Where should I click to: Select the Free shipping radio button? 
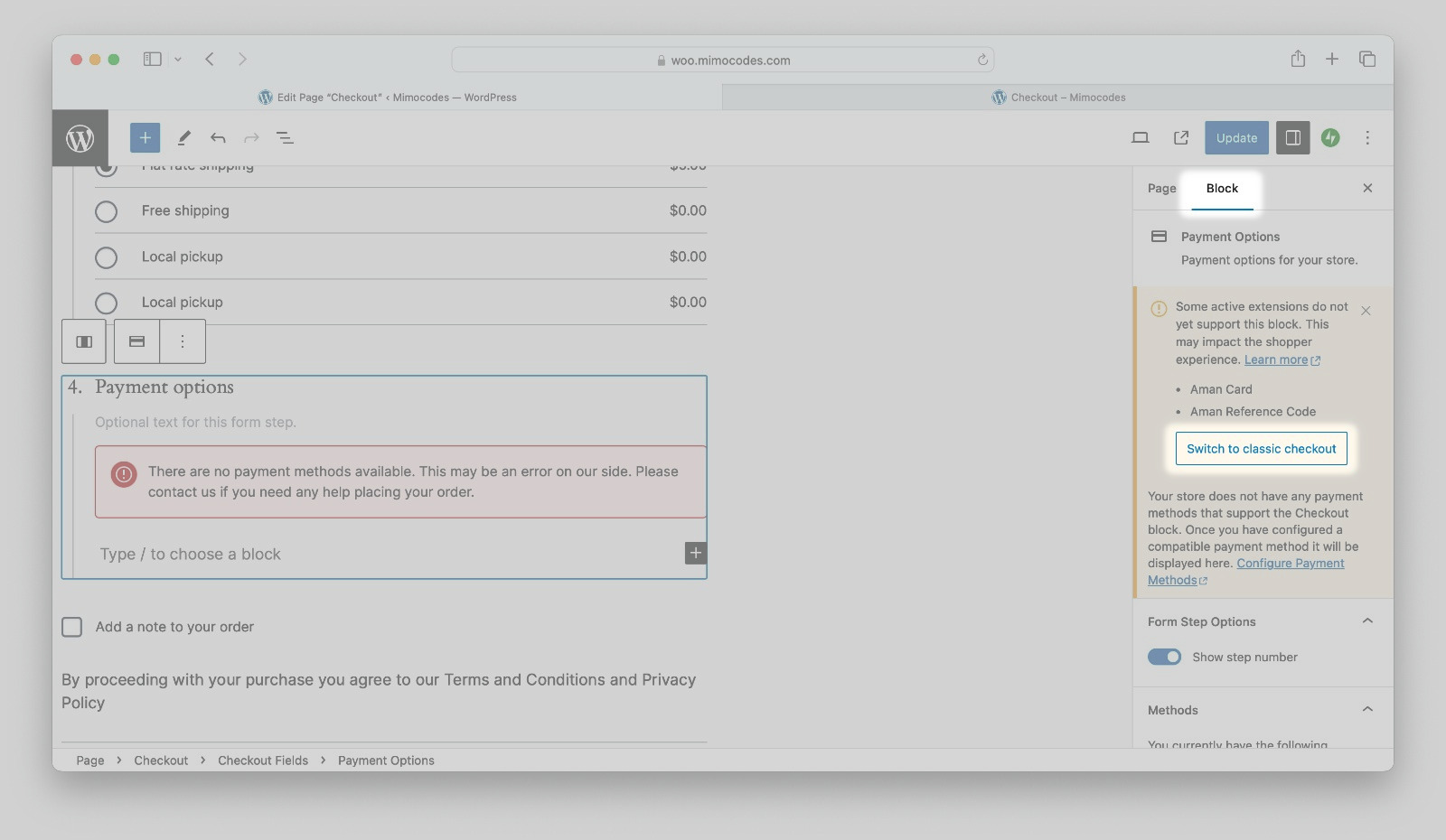(107, 211)
